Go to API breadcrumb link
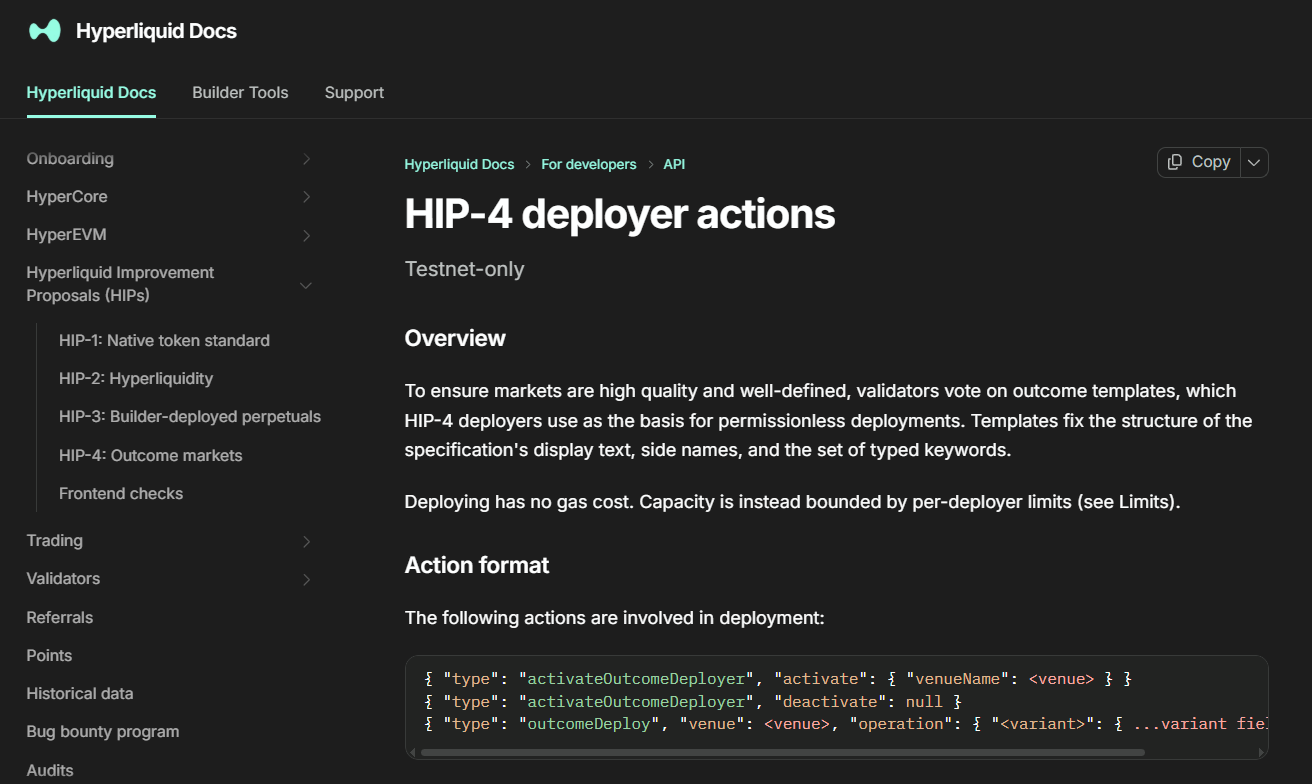 674,164
